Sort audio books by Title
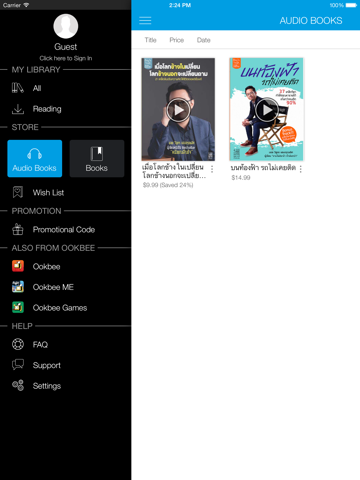360x480 pixels. tap(151, 40)
